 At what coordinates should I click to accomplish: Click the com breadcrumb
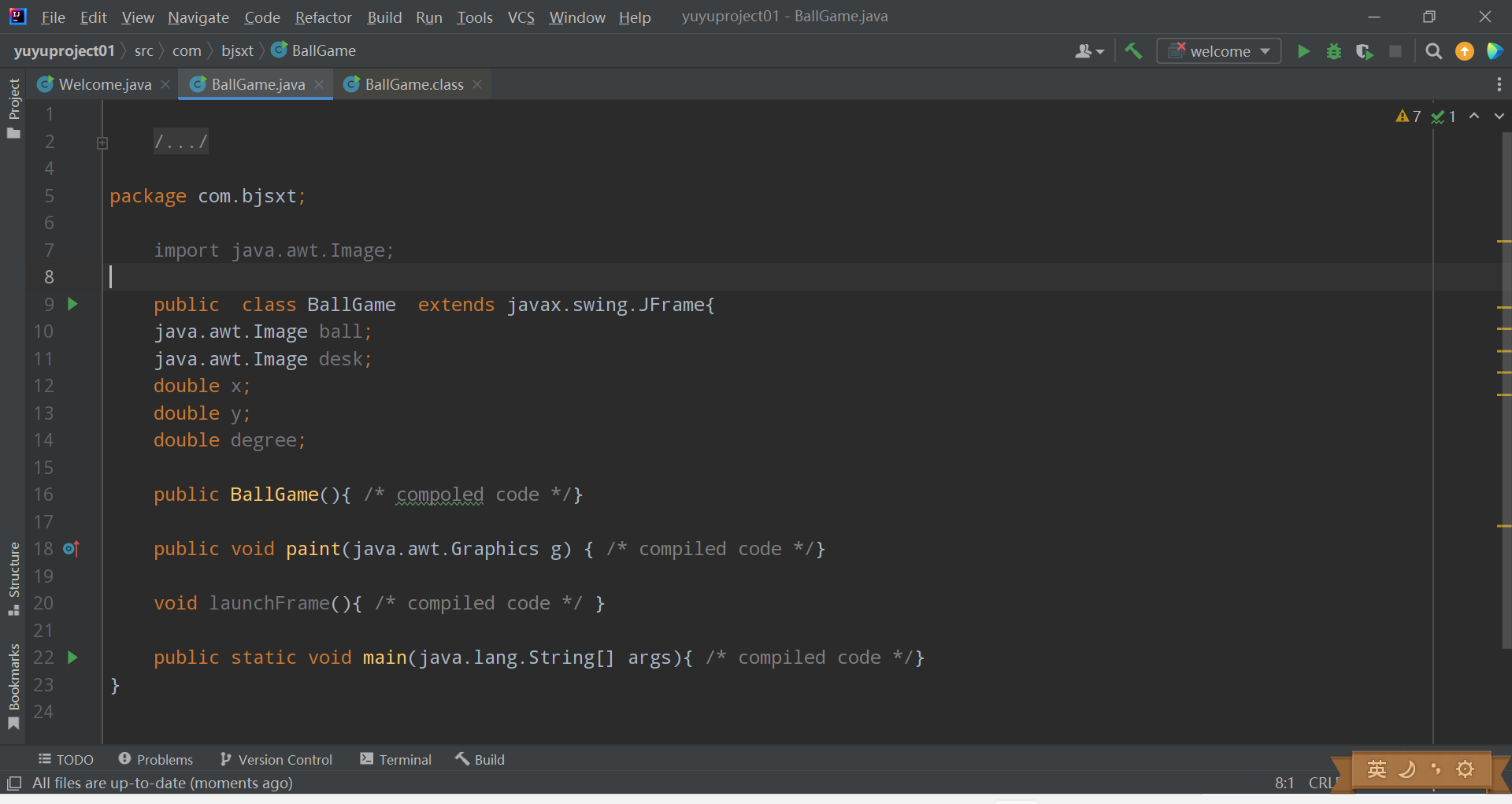point(187,50)
